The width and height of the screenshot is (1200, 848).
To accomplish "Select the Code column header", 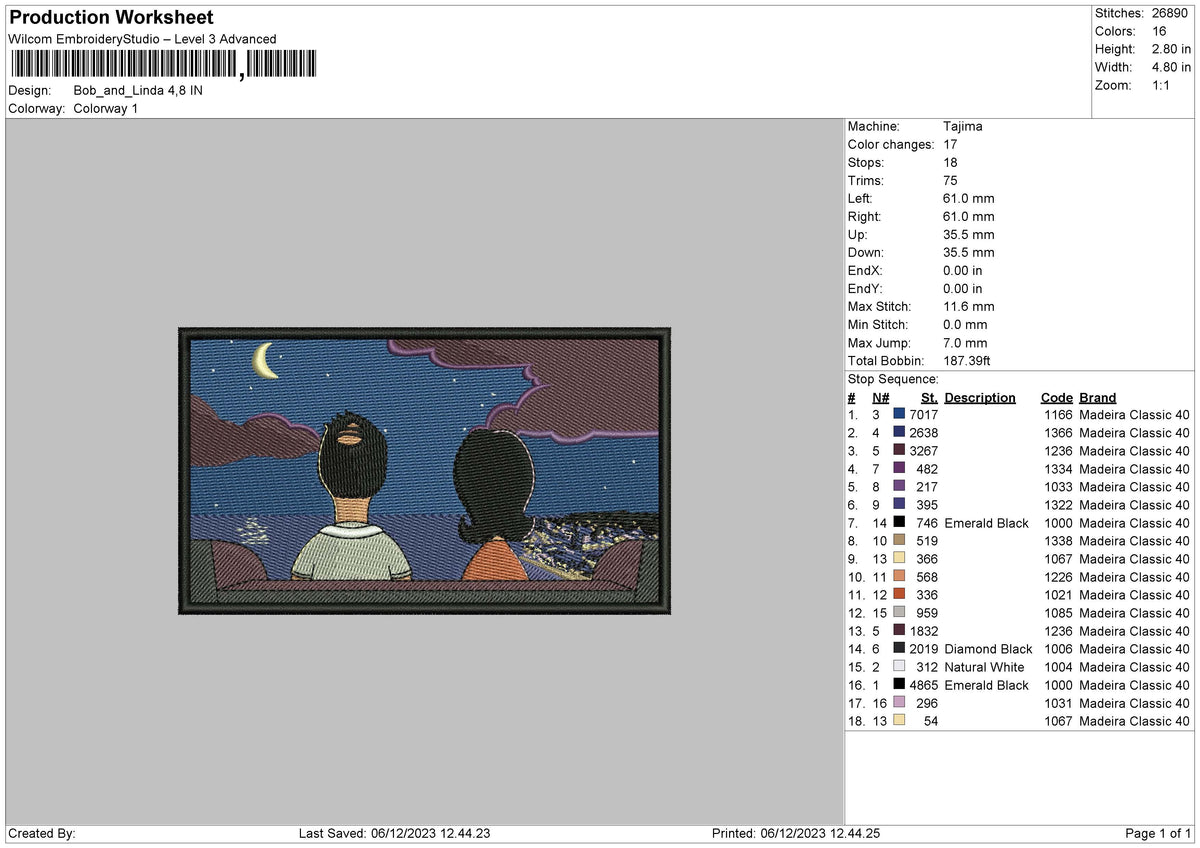I will click(x=1056, y=397).
